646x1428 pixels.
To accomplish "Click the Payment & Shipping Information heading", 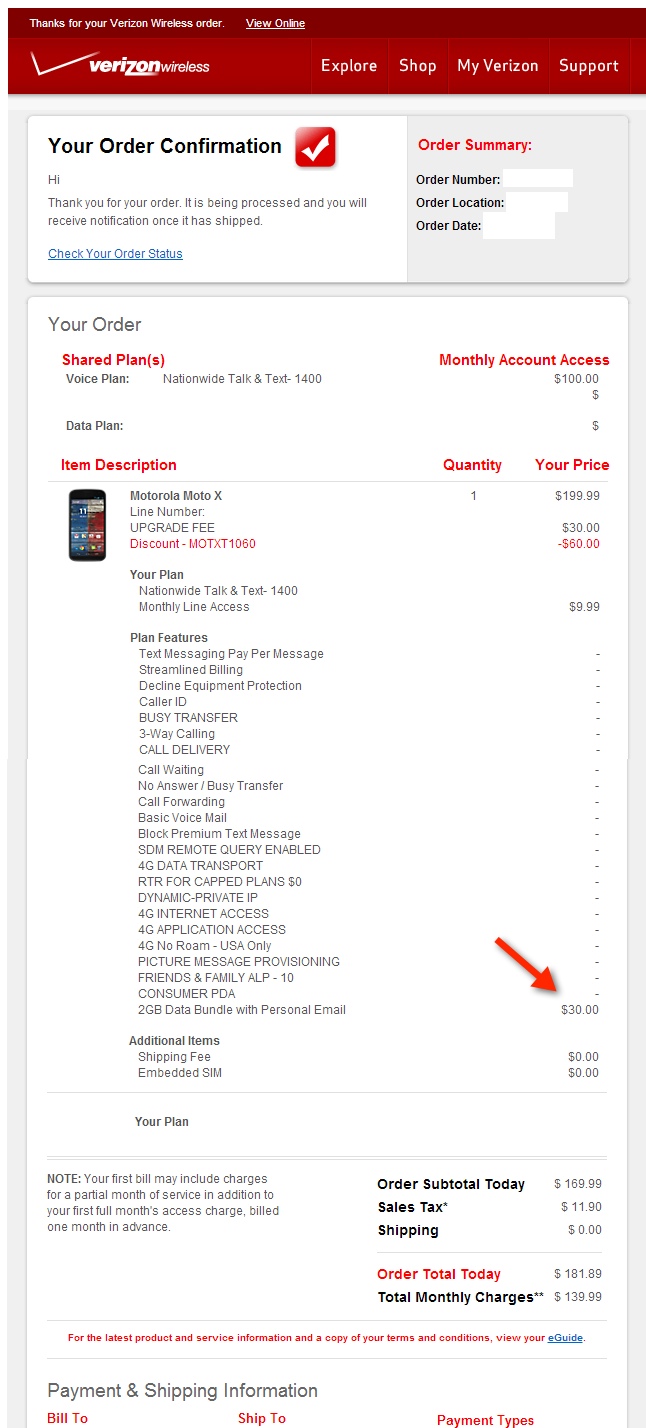I will (183, 1391).
